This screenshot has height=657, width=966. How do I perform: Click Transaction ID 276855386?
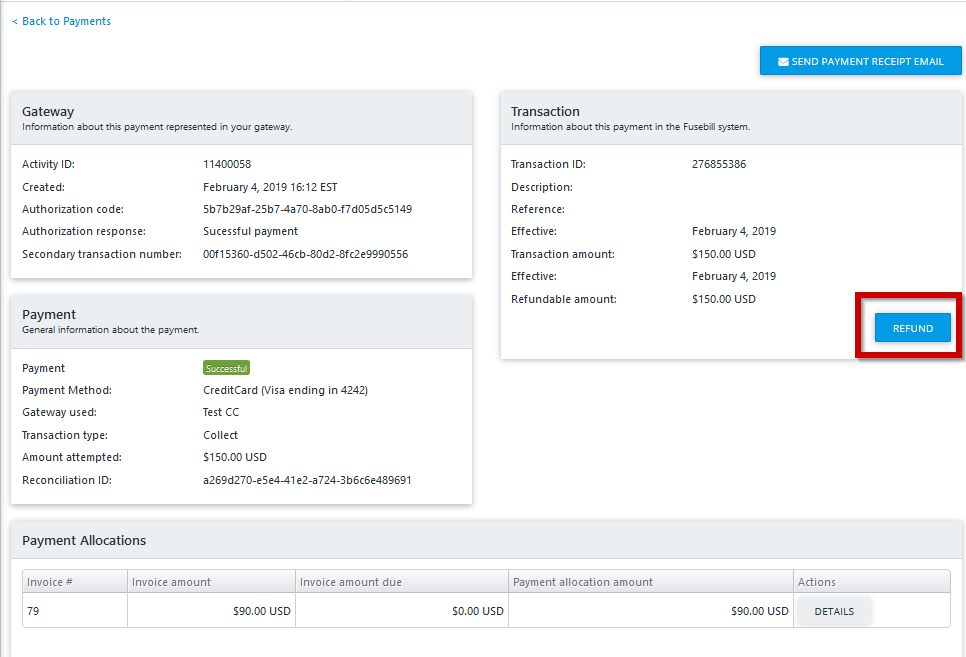[718, 164]
